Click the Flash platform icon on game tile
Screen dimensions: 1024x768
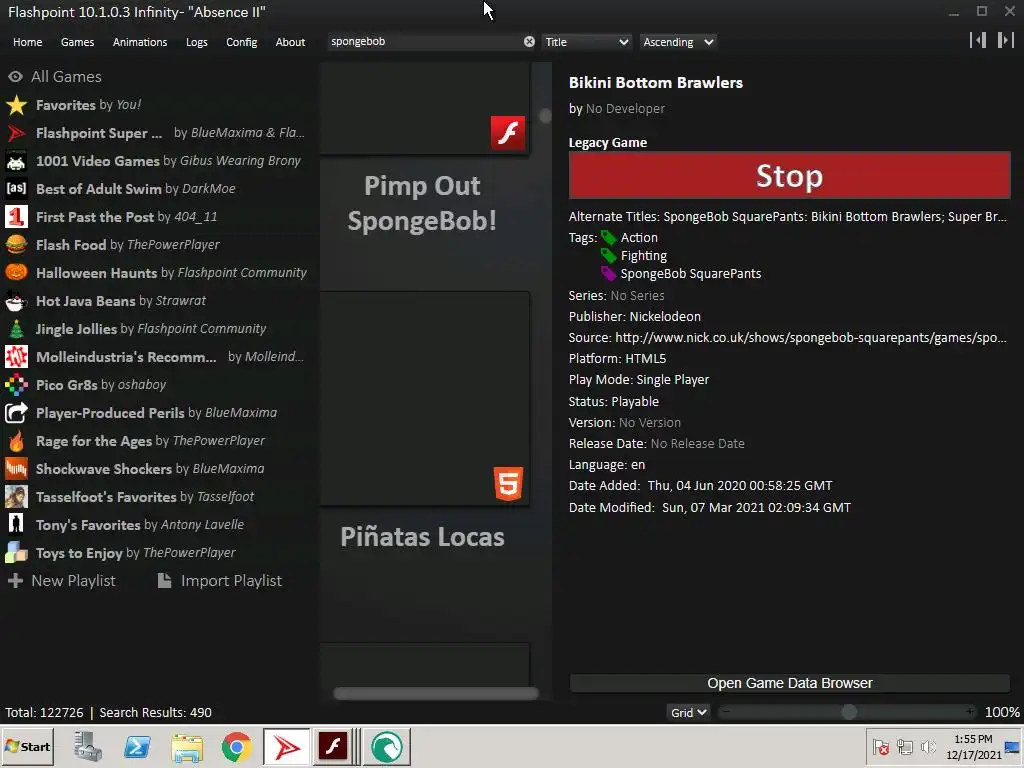click(x=508, y=133)
